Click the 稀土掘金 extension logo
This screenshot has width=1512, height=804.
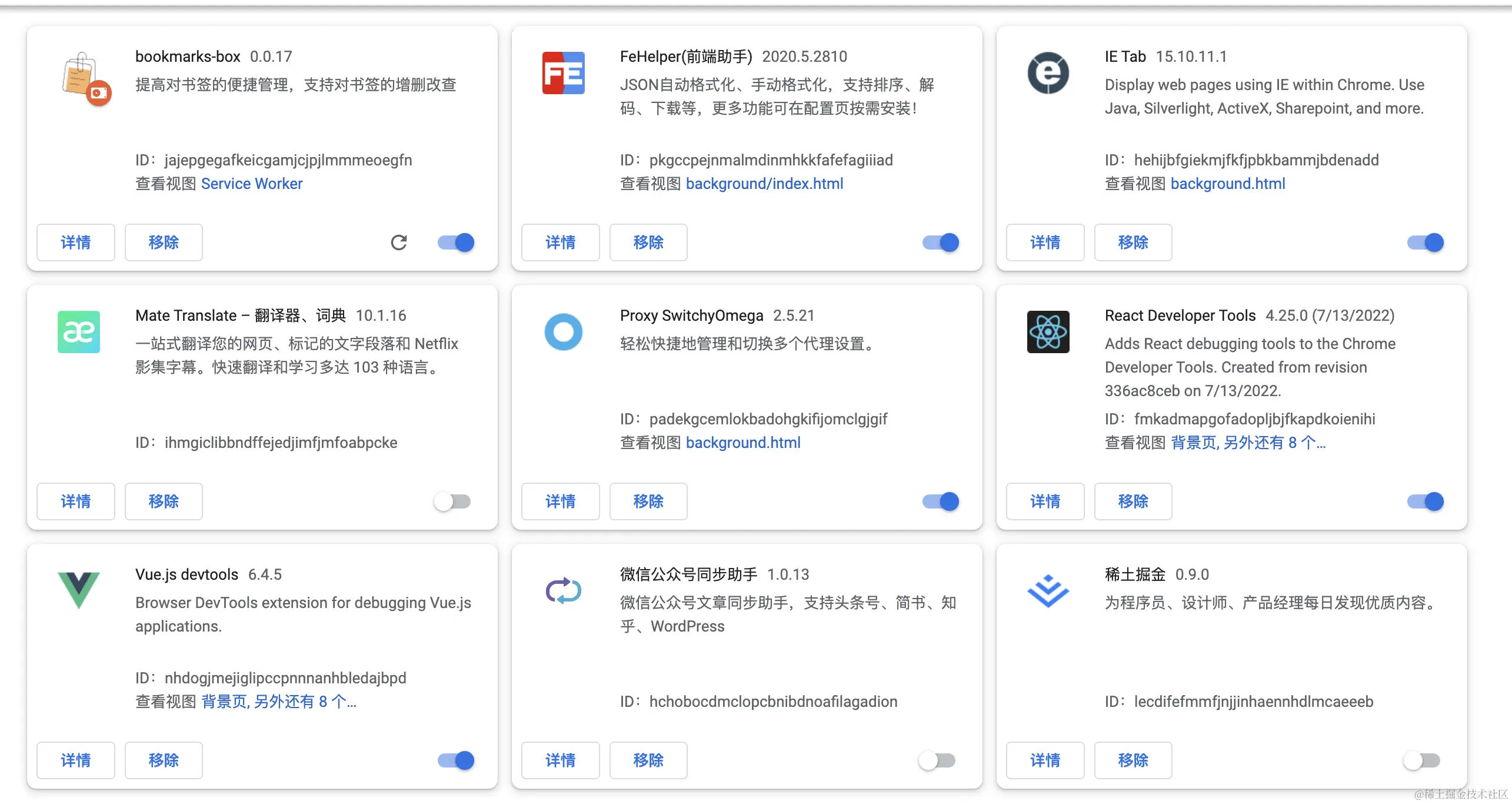point(1048,591)
